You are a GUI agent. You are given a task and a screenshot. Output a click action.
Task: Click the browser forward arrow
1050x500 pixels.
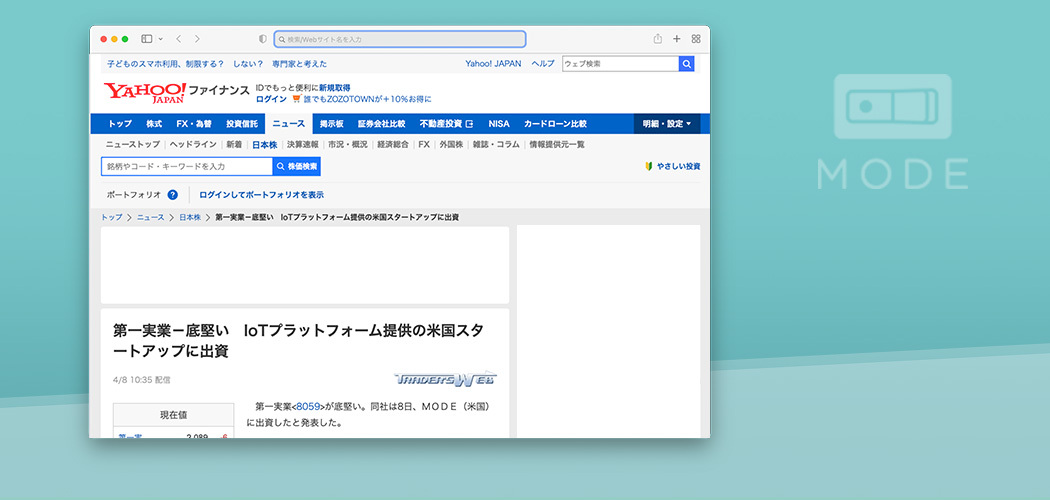click(x=197, y=39)
